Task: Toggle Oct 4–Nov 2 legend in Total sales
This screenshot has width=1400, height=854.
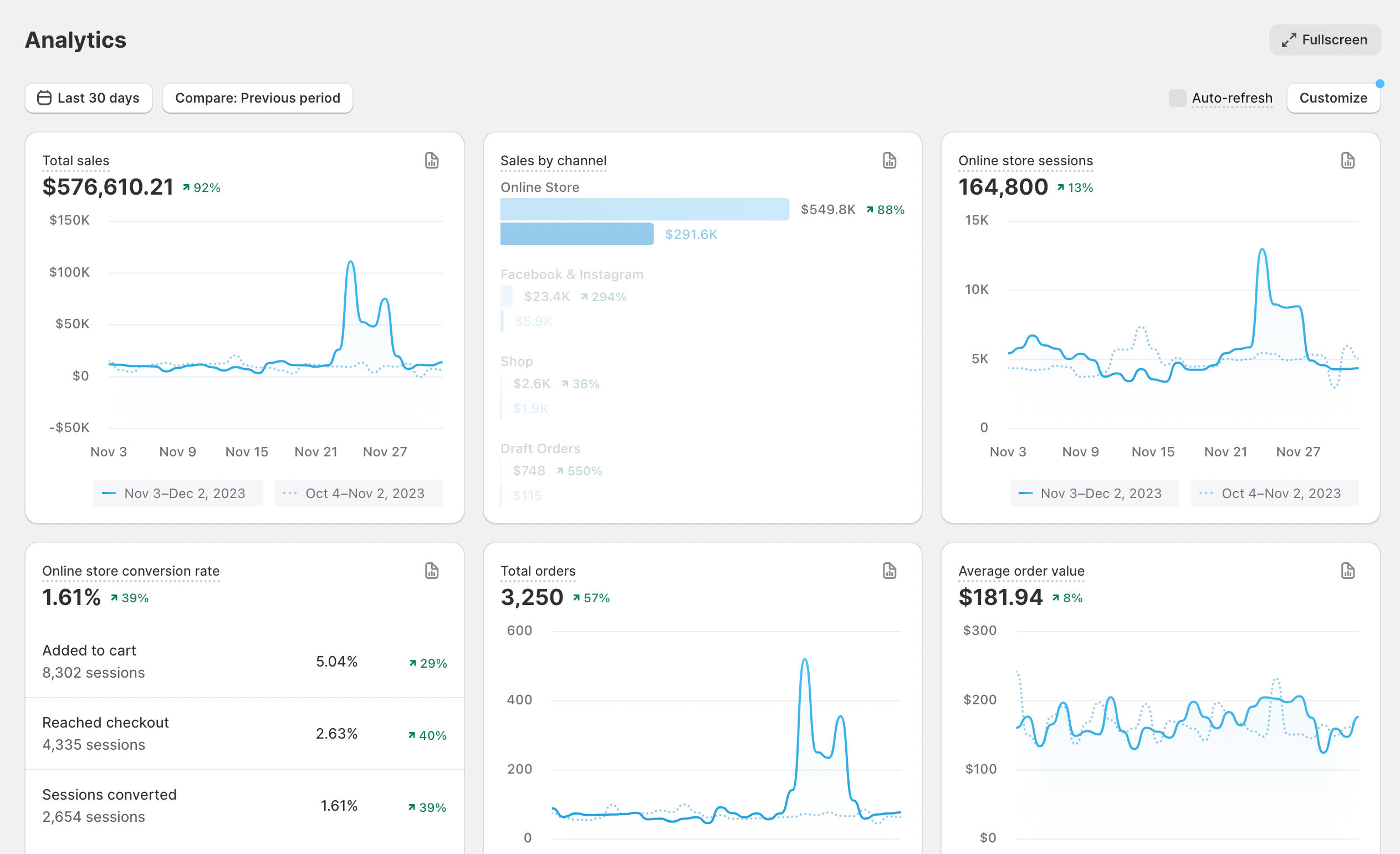Action: 358,493
